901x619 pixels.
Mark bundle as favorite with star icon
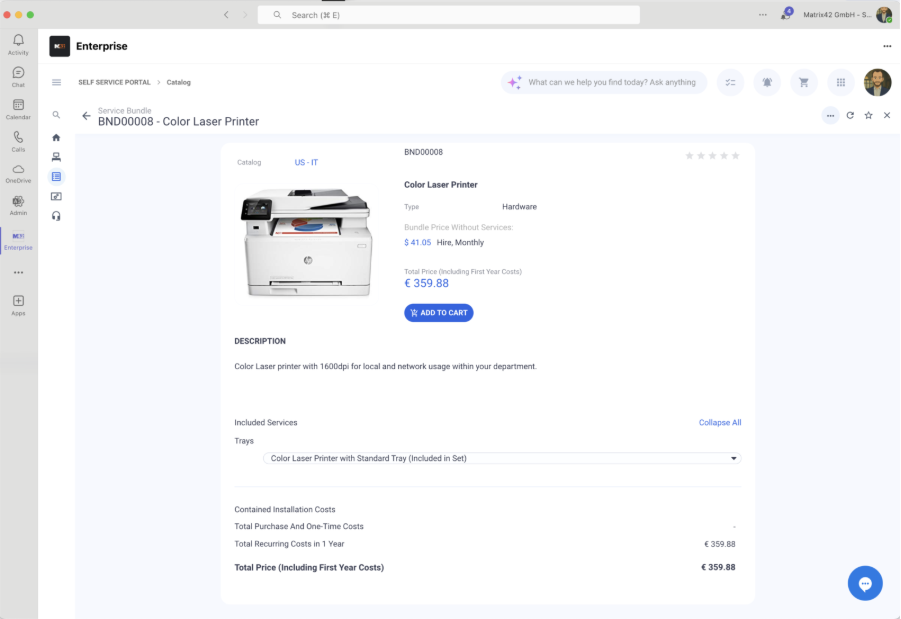coord(868,116)
